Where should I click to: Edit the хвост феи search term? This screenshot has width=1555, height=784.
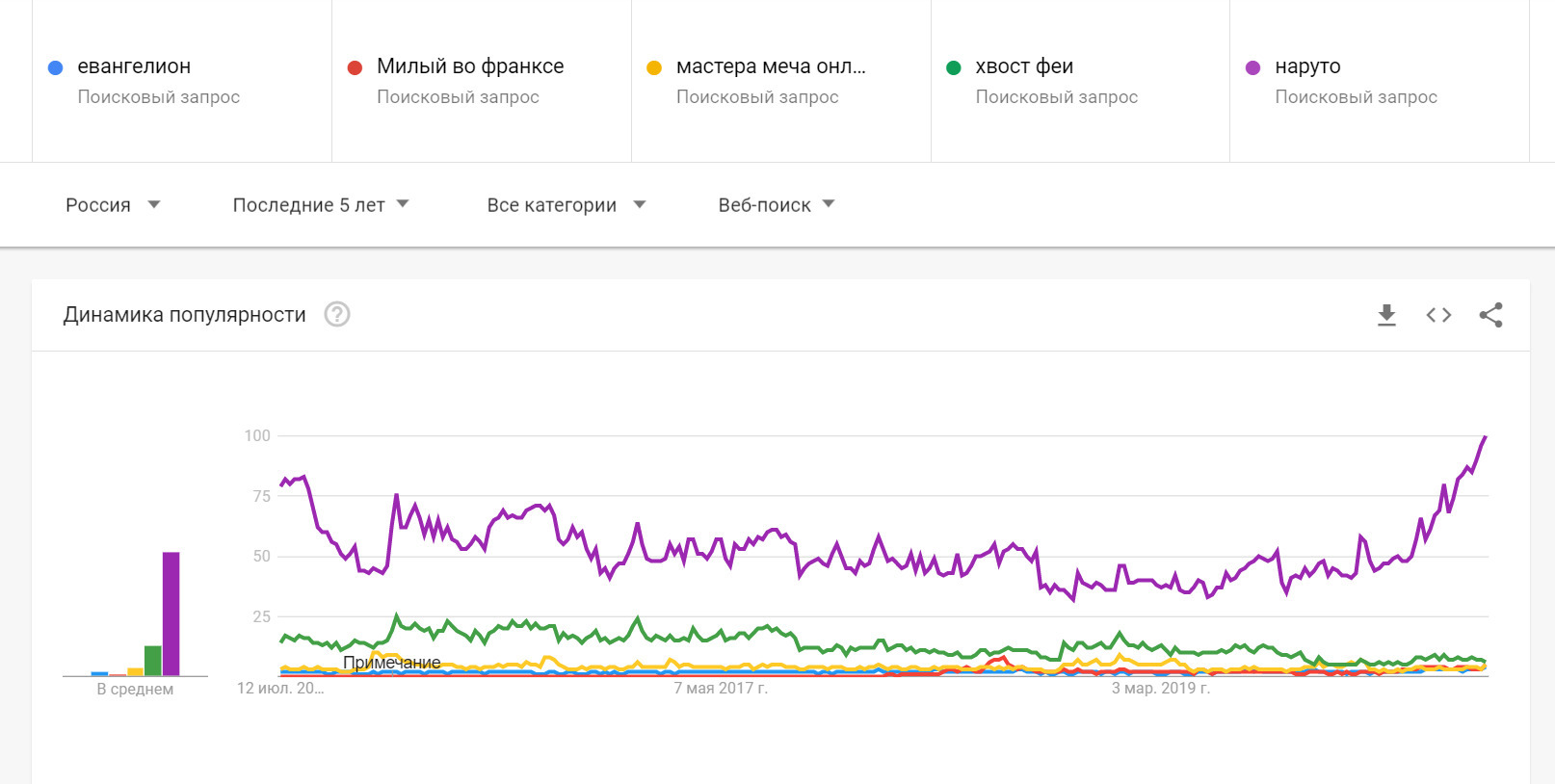click(x=1024, y=66)
